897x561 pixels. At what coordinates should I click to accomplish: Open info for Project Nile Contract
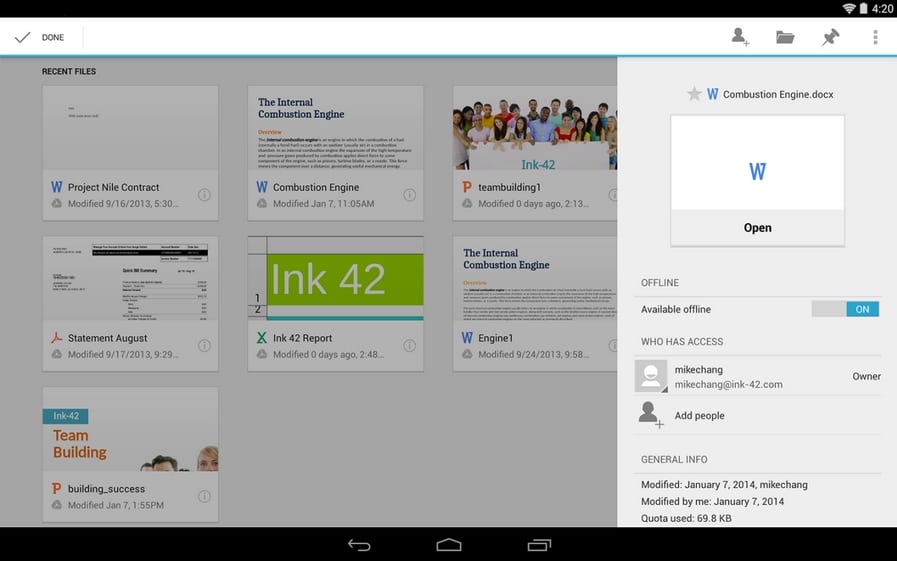point(204,195)
